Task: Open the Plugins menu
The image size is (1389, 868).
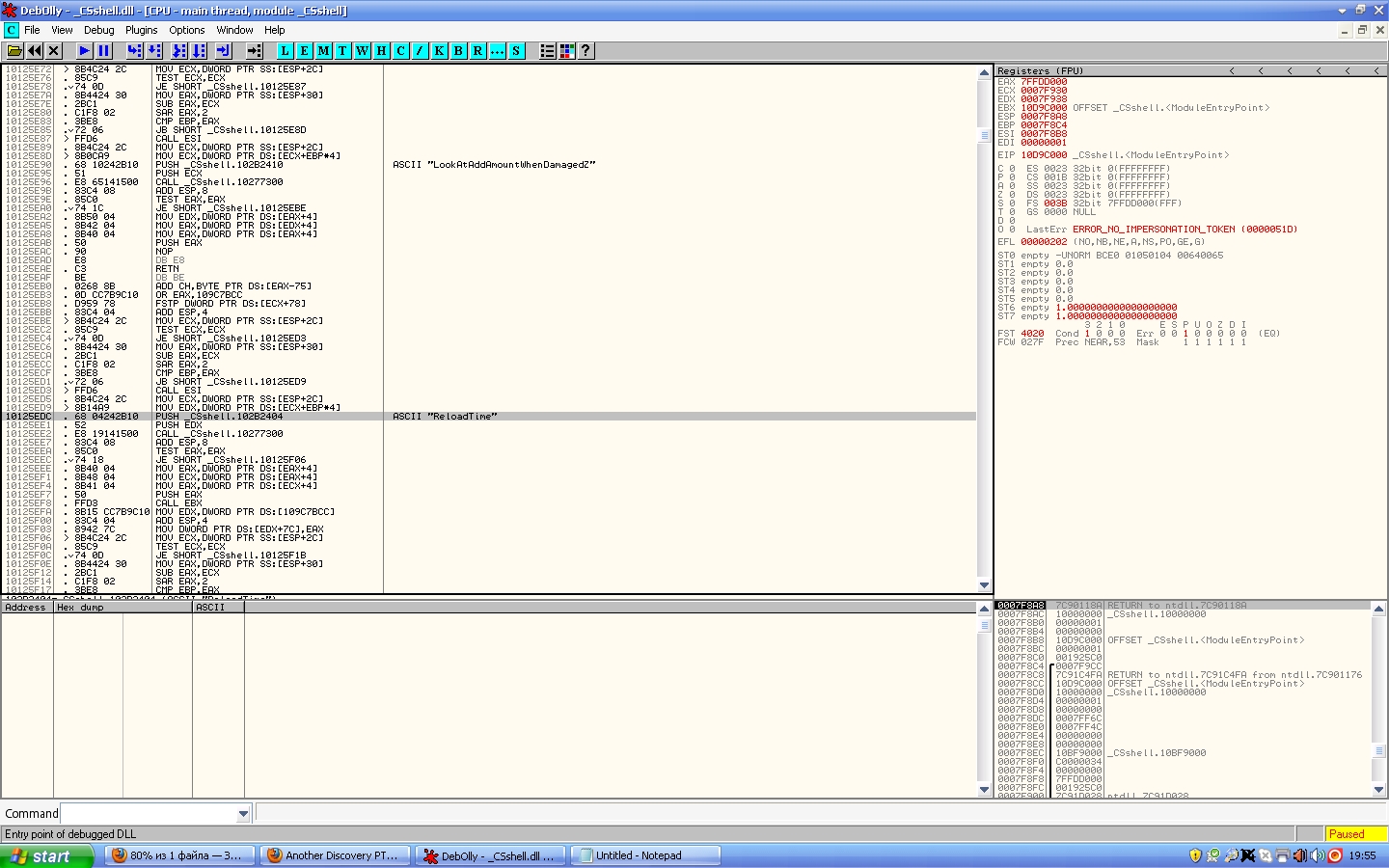Action: click(x=142, y=30)
